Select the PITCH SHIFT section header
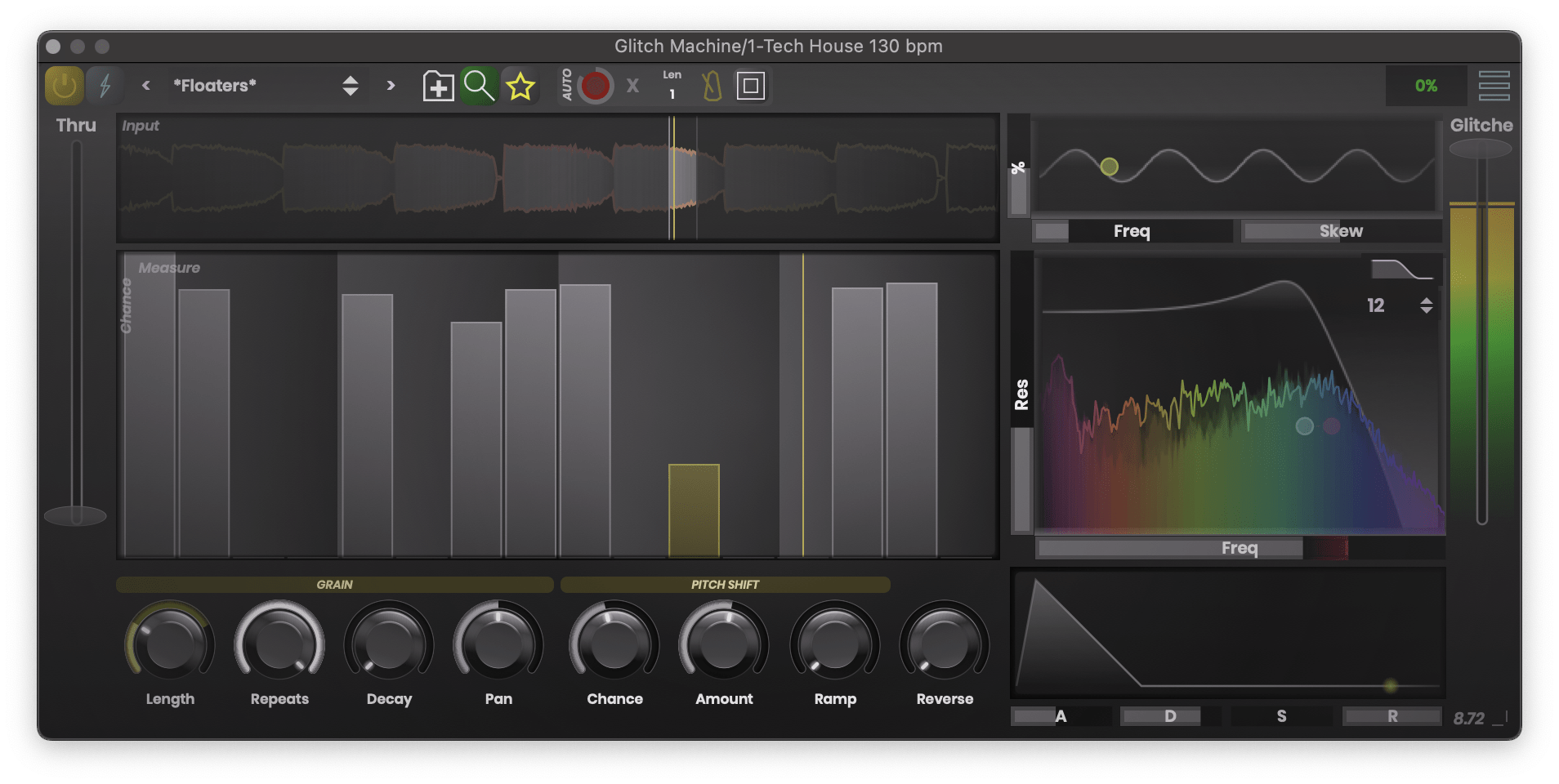This screenshot has height=784, width=1559. click(725, 585)
